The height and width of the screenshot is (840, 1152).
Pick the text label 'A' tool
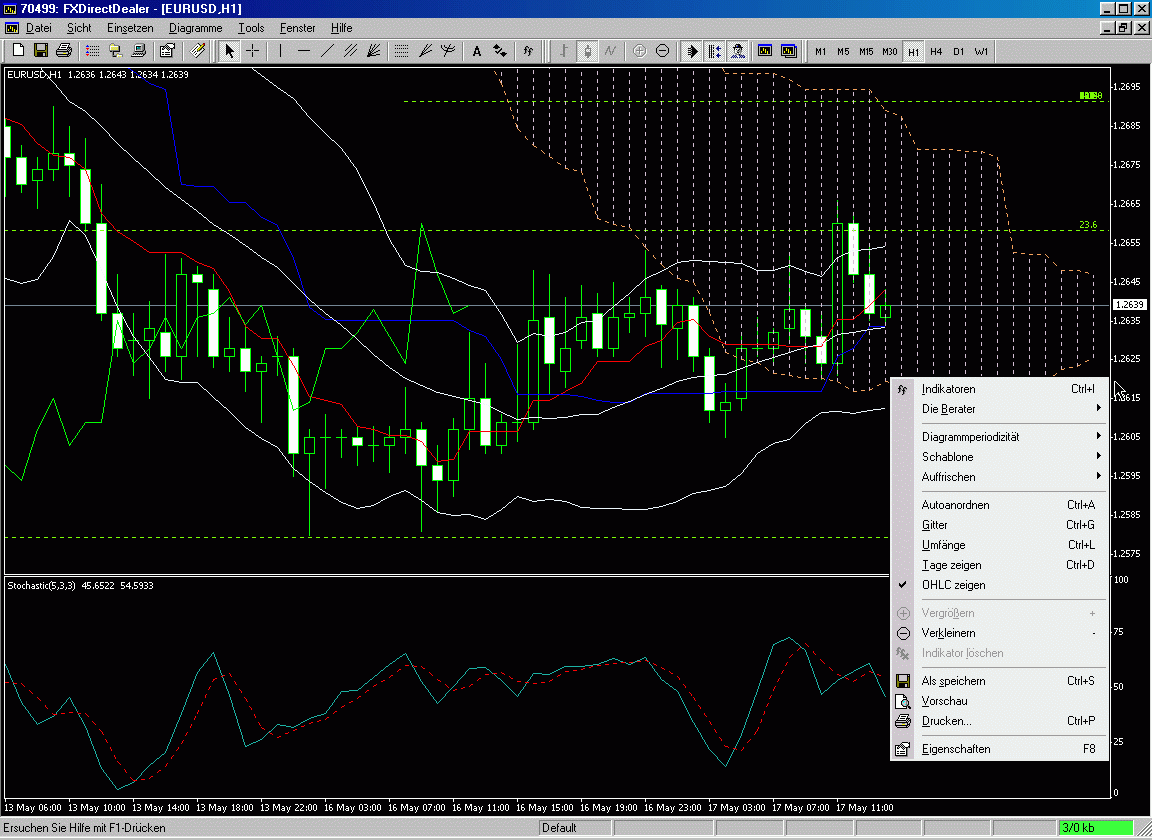pos(477,51)
